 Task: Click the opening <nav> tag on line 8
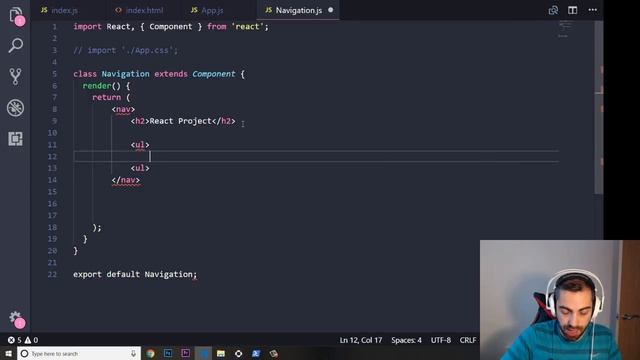pos(123,109)
